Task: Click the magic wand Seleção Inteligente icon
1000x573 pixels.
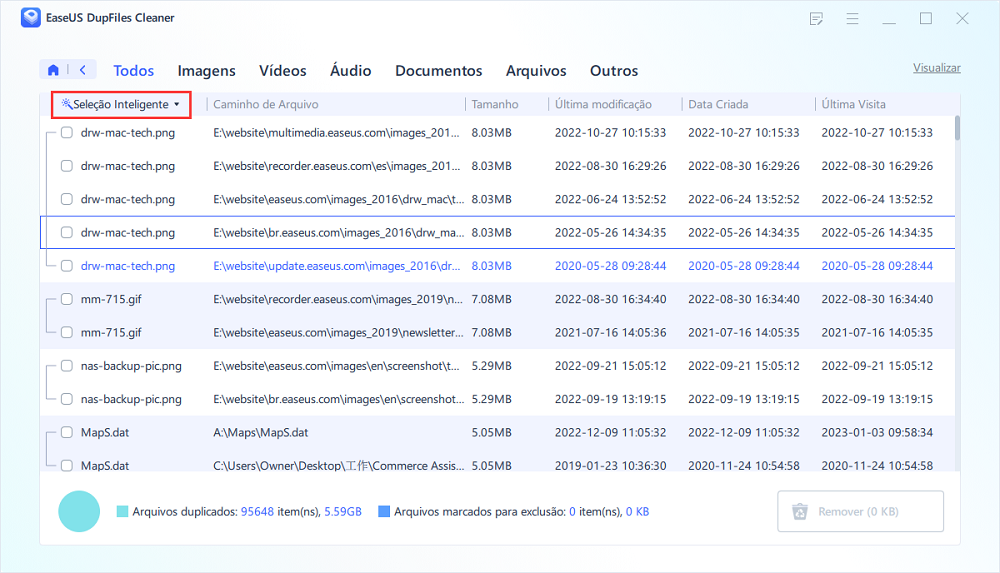Action: coord(66,104)
